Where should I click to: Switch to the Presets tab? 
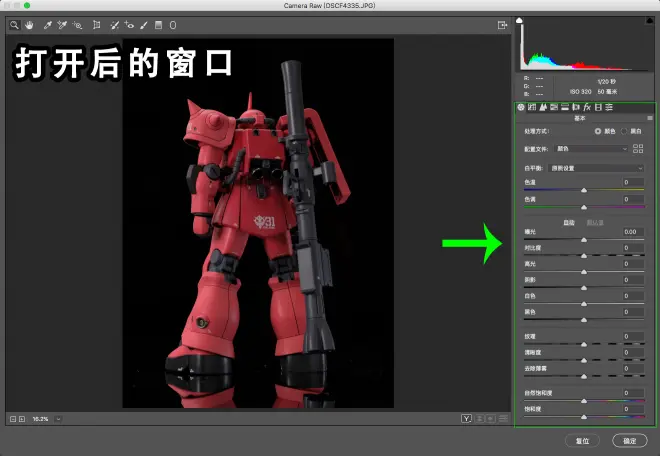tap(609, 107)
